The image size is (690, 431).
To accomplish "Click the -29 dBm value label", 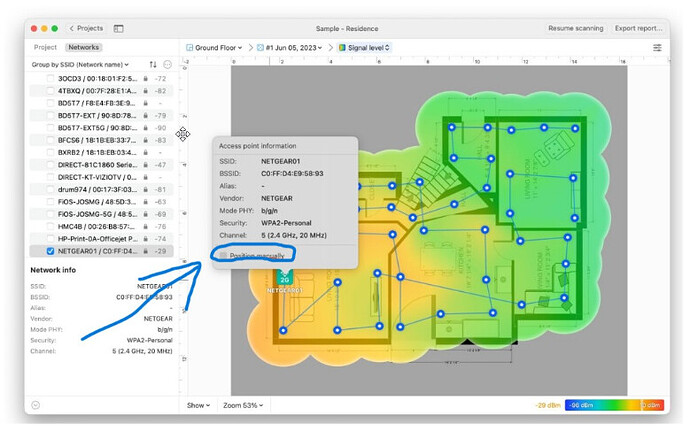I will (547, 405).
